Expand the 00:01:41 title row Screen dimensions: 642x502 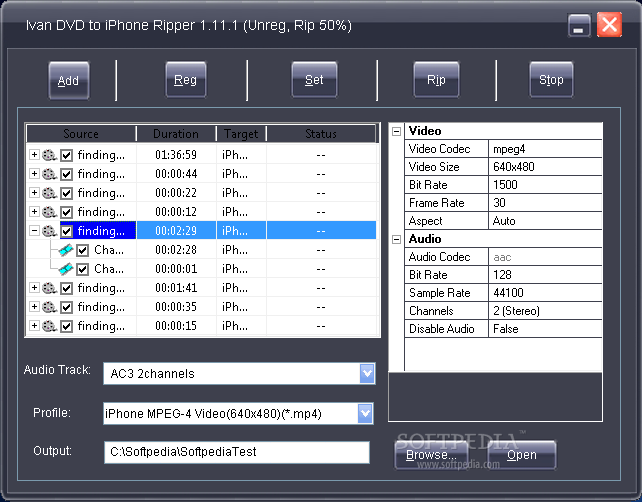[x=34, y=287]
